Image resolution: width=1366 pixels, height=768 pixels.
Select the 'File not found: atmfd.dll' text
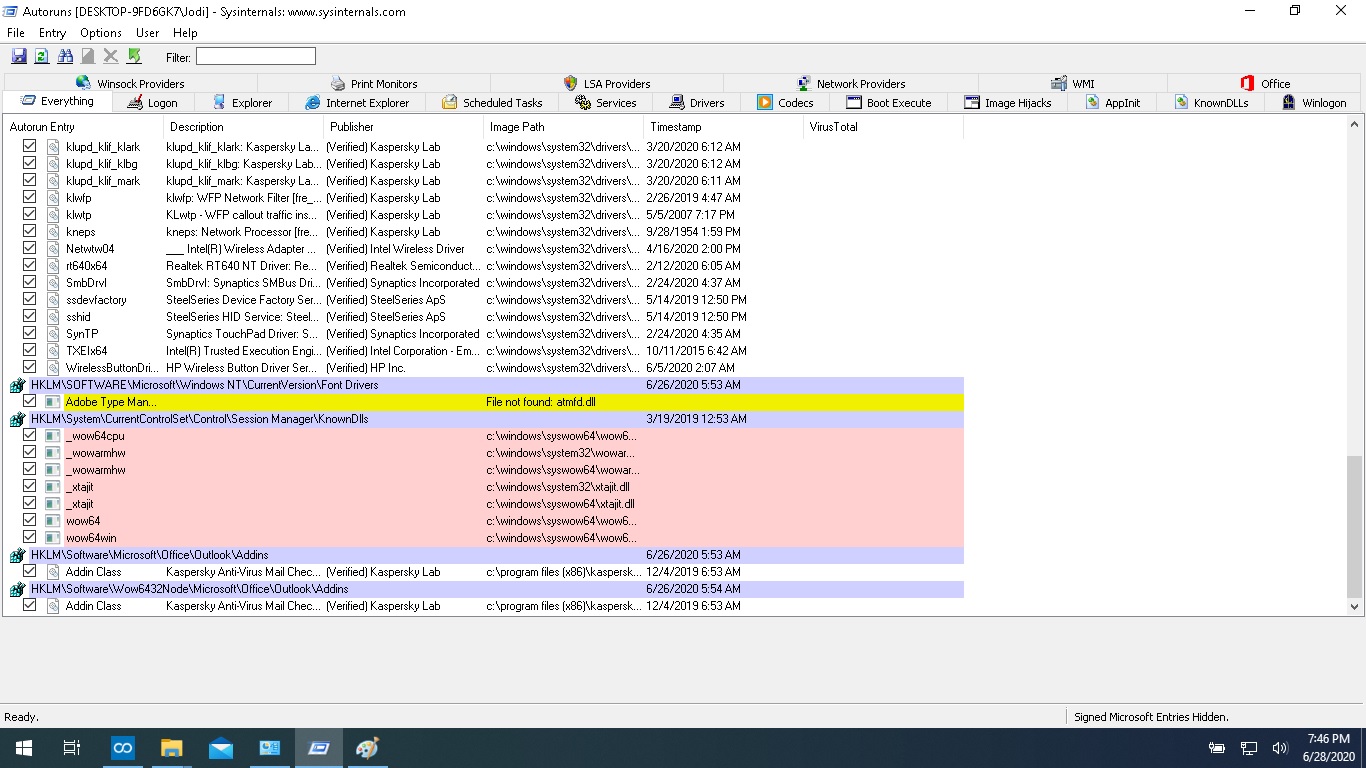(541, 402)
